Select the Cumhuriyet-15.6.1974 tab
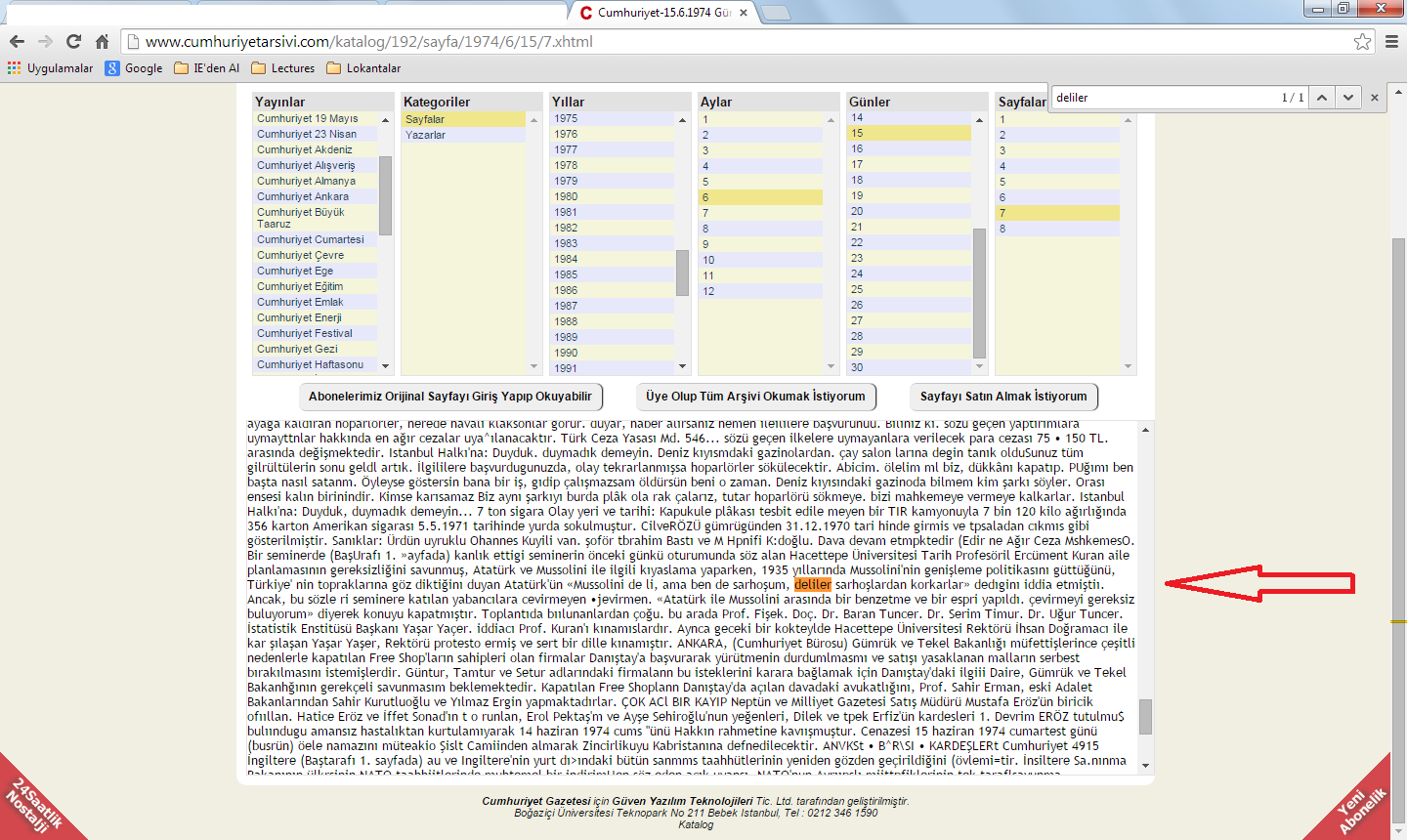This screenshot has width=1407, height=840. coord(662,13)
